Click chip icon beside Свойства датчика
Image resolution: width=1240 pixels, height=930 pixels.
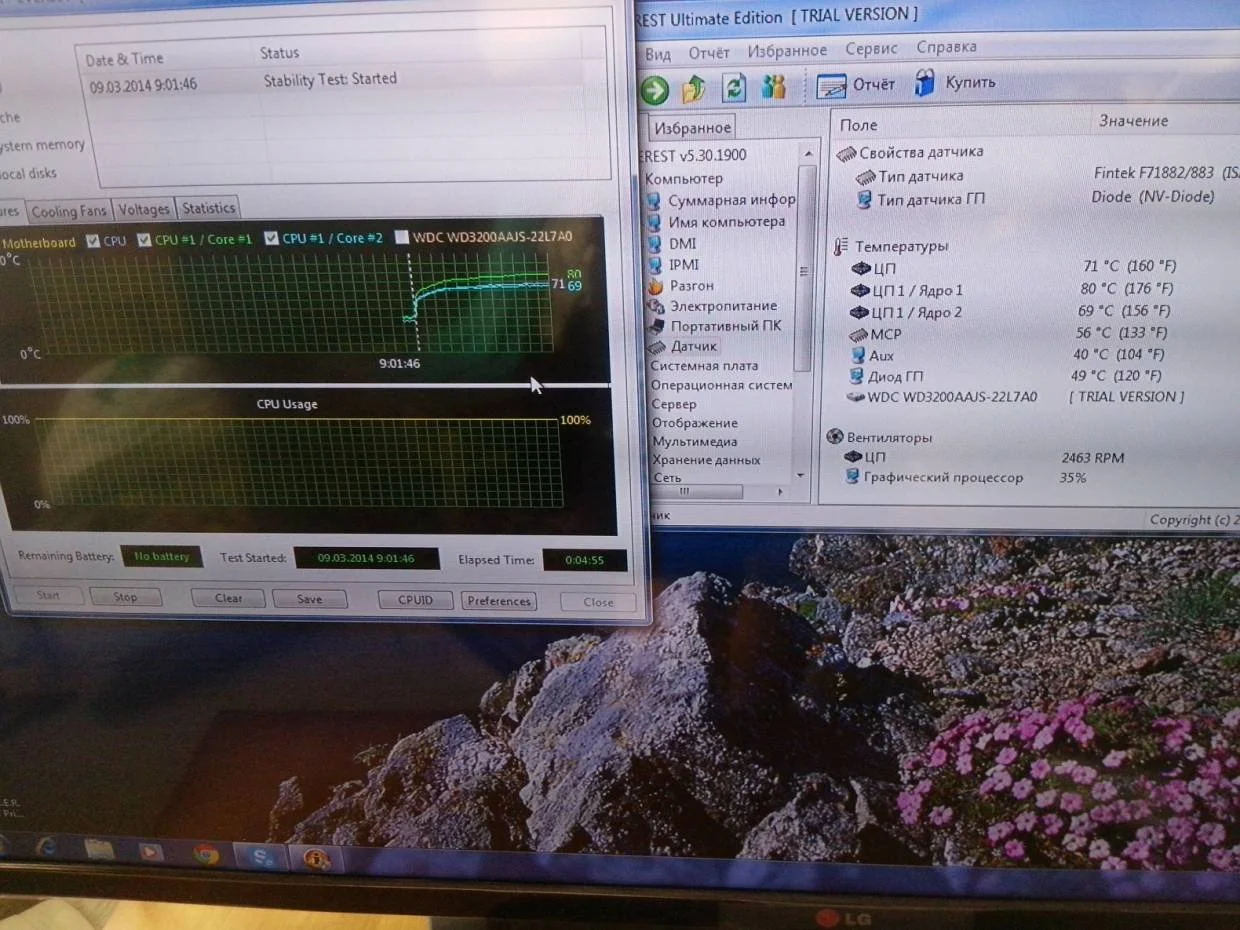846,153
